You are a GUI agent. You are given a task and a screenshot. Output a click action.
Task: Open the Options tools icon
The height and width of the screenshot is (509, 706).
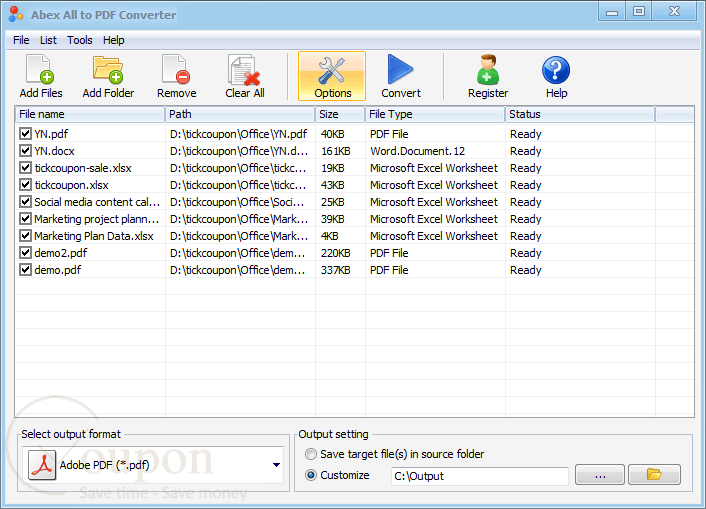click(332, 71)
